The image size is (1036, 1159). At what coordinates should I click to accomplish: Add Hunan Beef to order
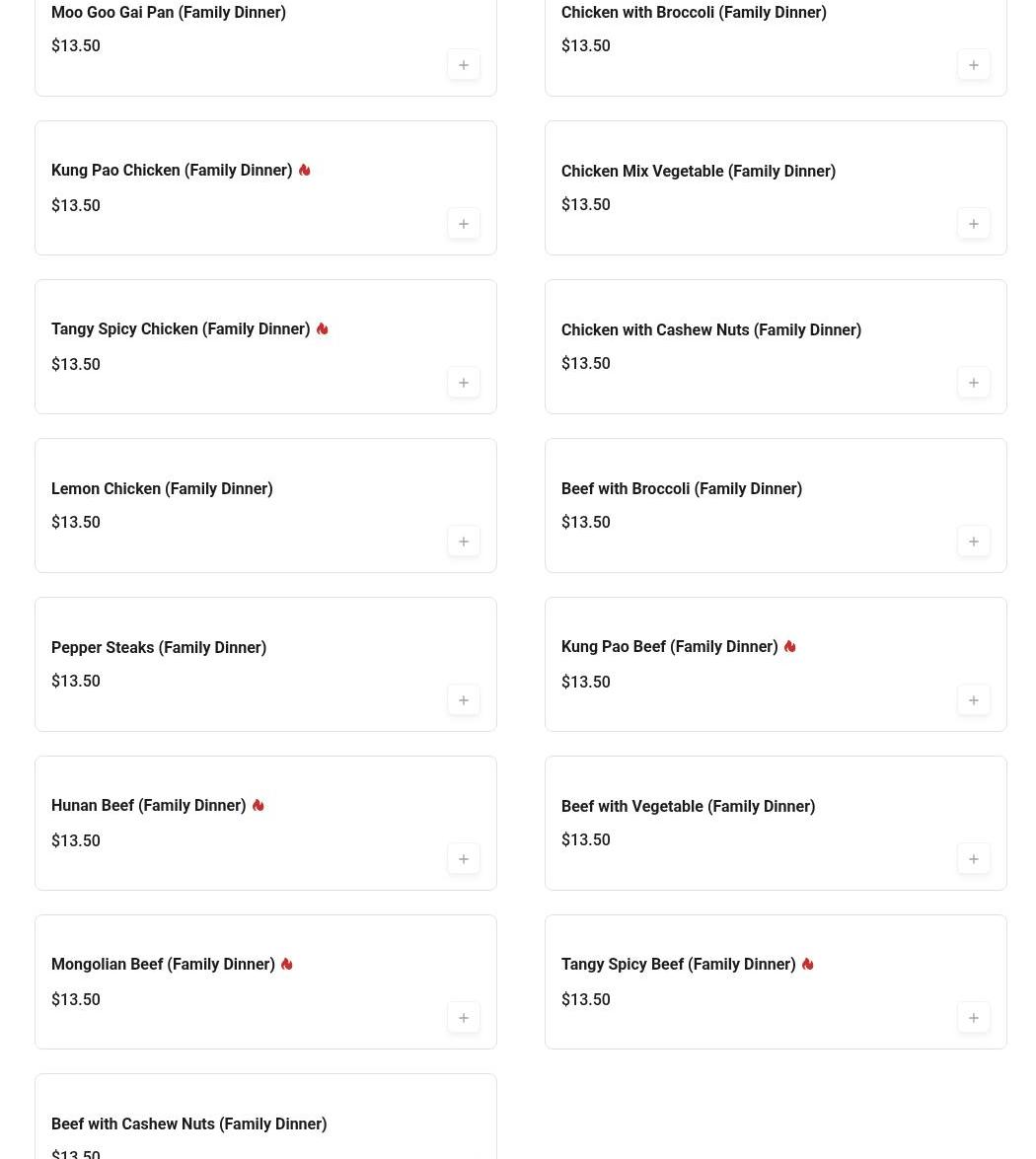pyautogui.click(x=464, y=859)
